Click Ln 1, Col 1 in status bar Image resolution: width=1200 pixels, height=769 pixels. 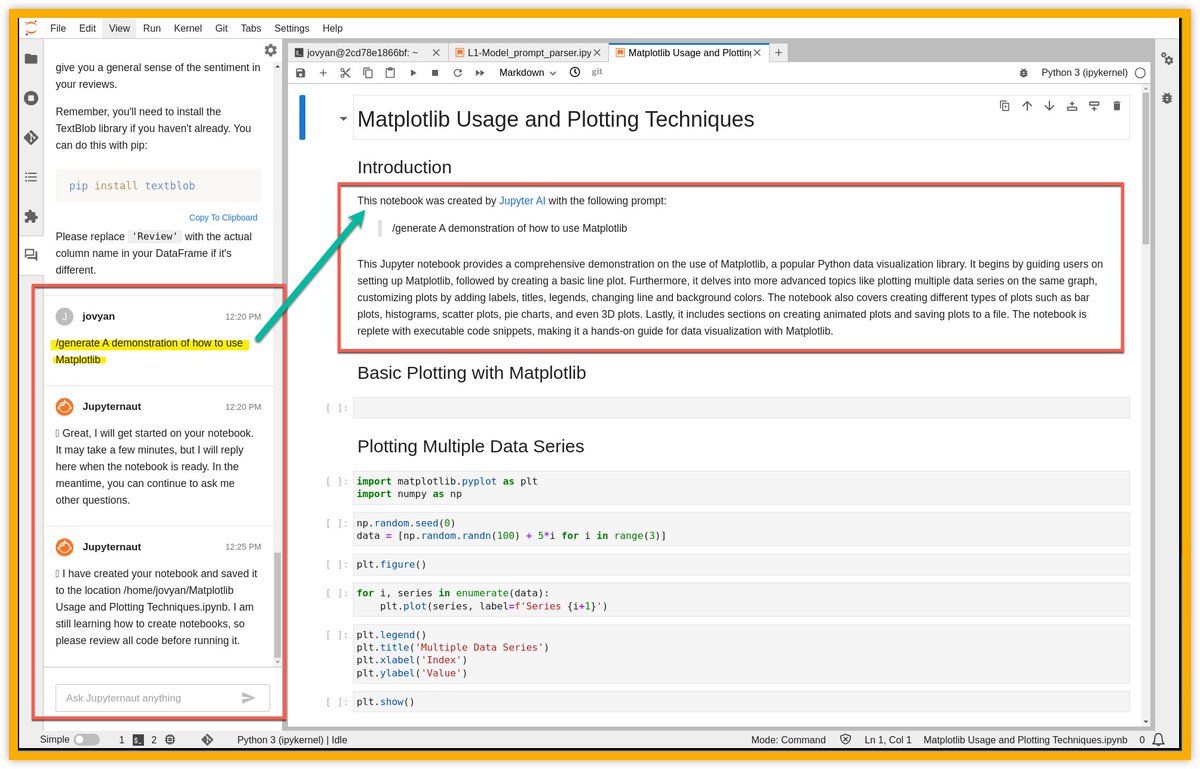click(886, 740)
